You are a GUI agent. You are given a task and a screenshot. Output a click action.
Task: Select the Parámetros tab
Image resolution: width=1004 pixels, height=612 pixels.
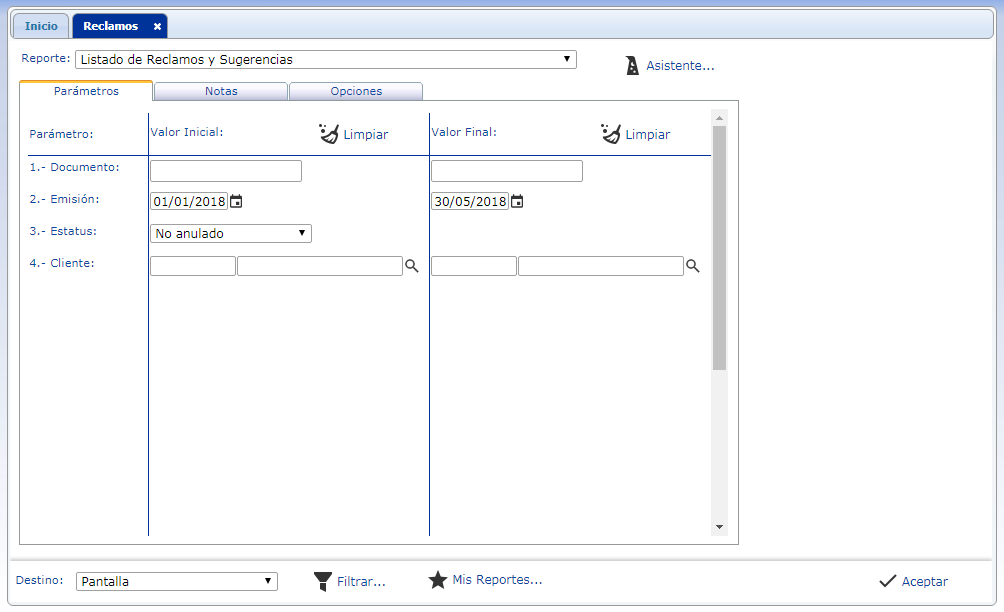click(x=86, y=91)
